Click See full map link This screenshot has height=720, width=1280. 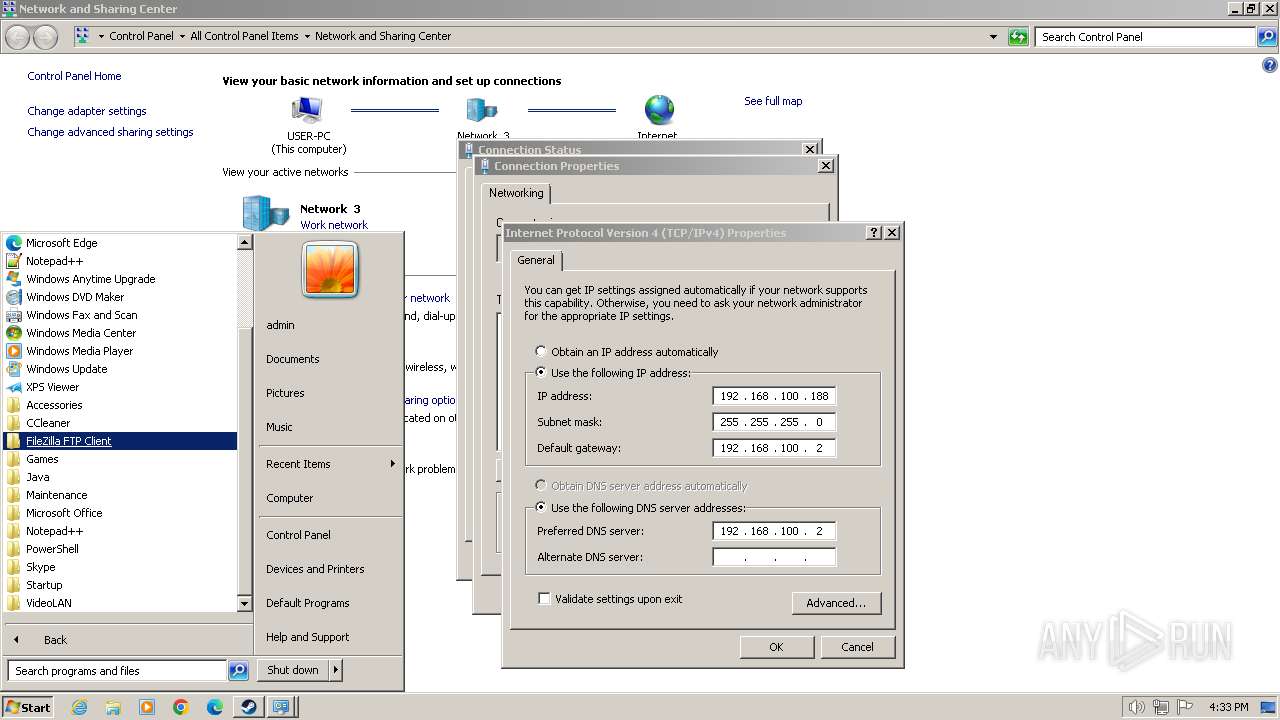tap(773, 101)
